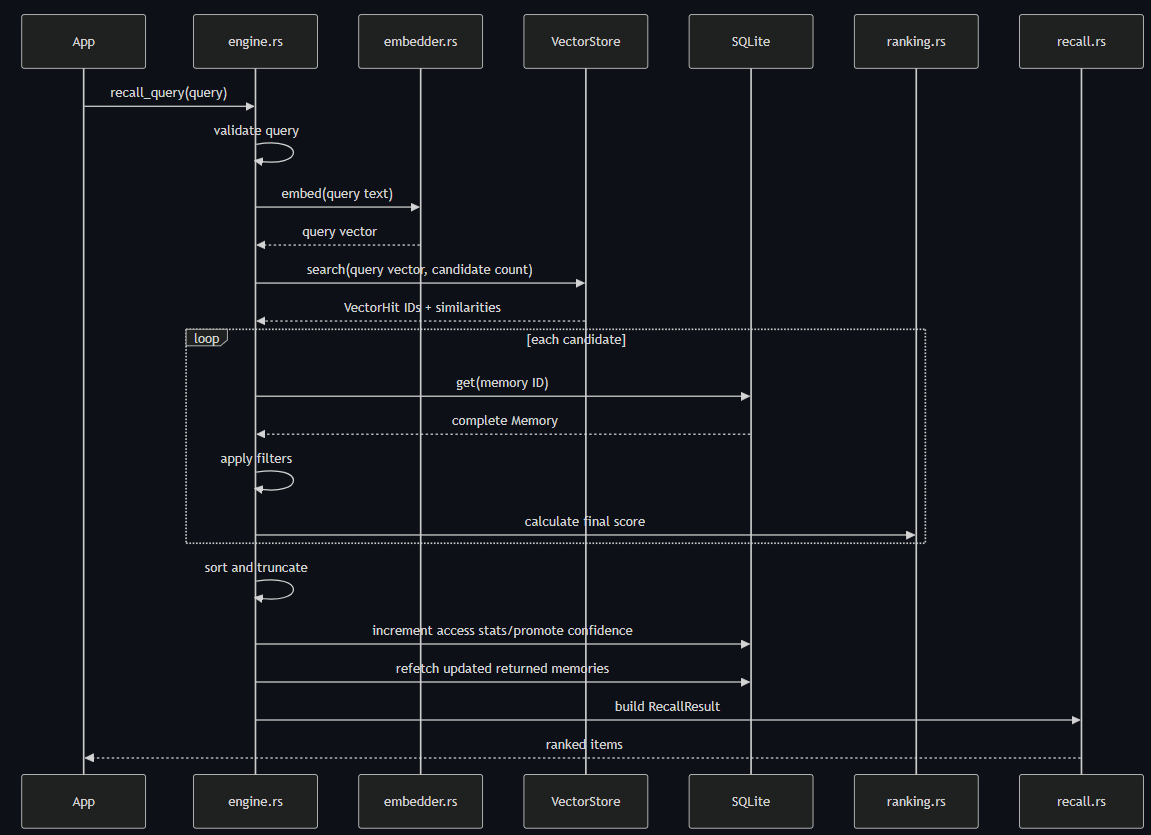Click the top recall.rs participant box
This screenshot has width=1151, height=835.
pyautogui.click(x=1081, y=42)
